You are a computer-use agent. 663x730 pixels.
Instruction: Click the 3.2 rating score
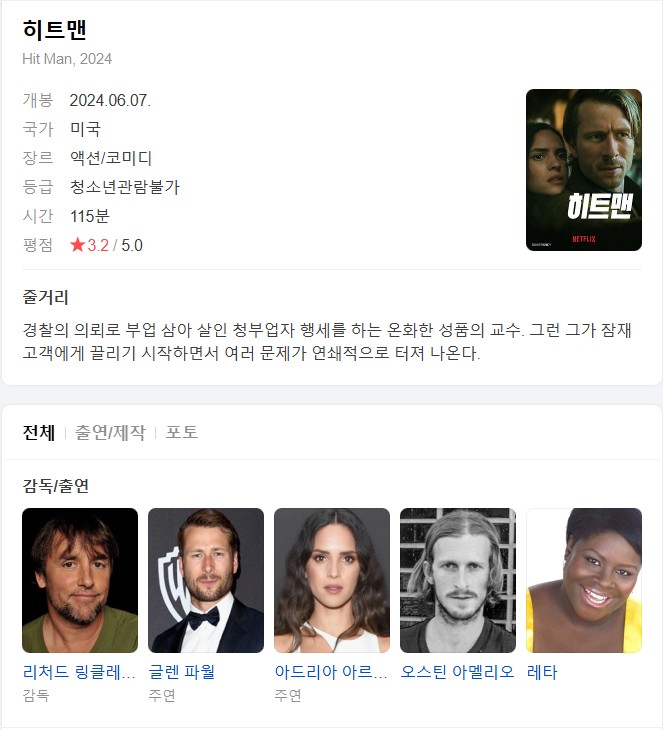click(x=98, y=245)
